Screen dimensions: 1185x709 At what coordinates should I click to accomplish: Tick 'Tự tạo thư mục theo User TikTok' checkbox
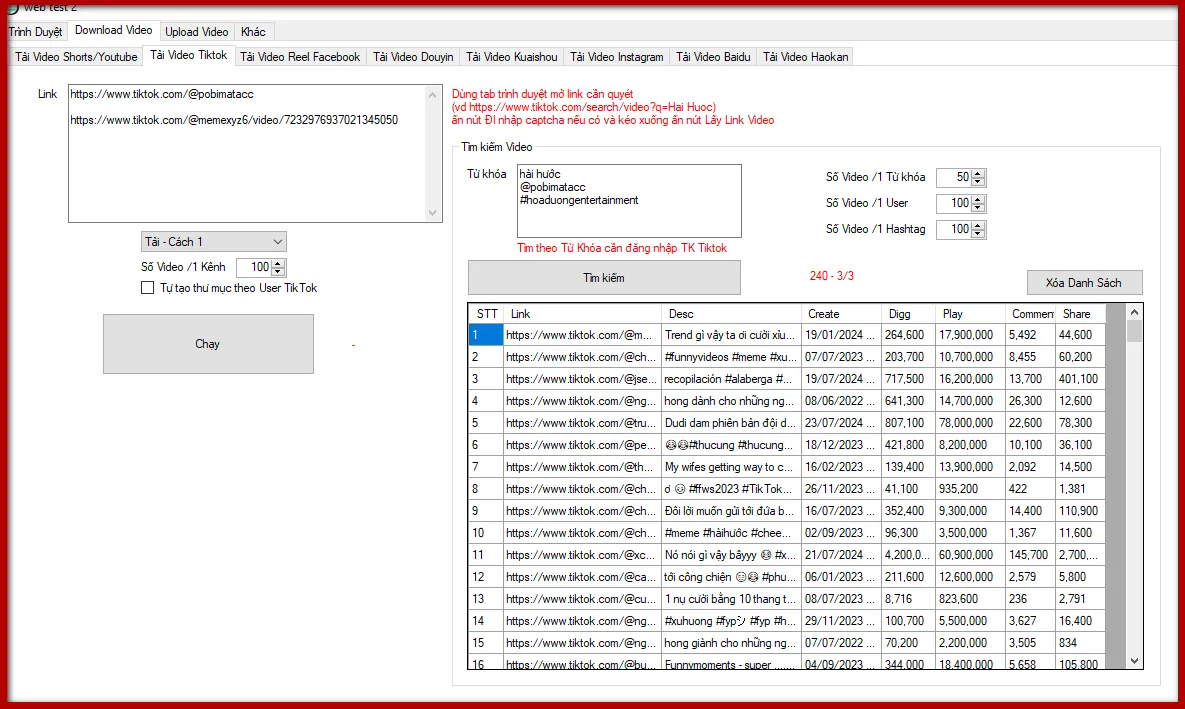[x=147, y=288]
